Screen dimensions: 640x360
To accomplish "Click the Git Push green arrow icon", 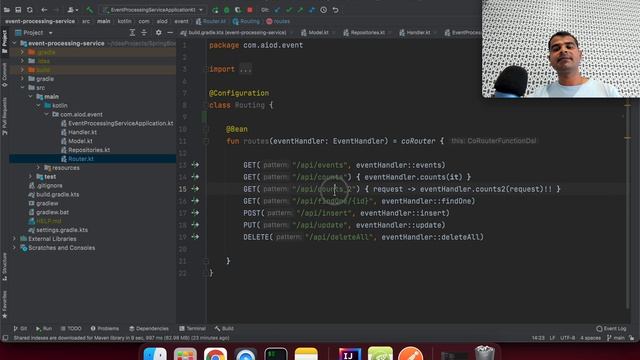I will (x=300, y=10).
